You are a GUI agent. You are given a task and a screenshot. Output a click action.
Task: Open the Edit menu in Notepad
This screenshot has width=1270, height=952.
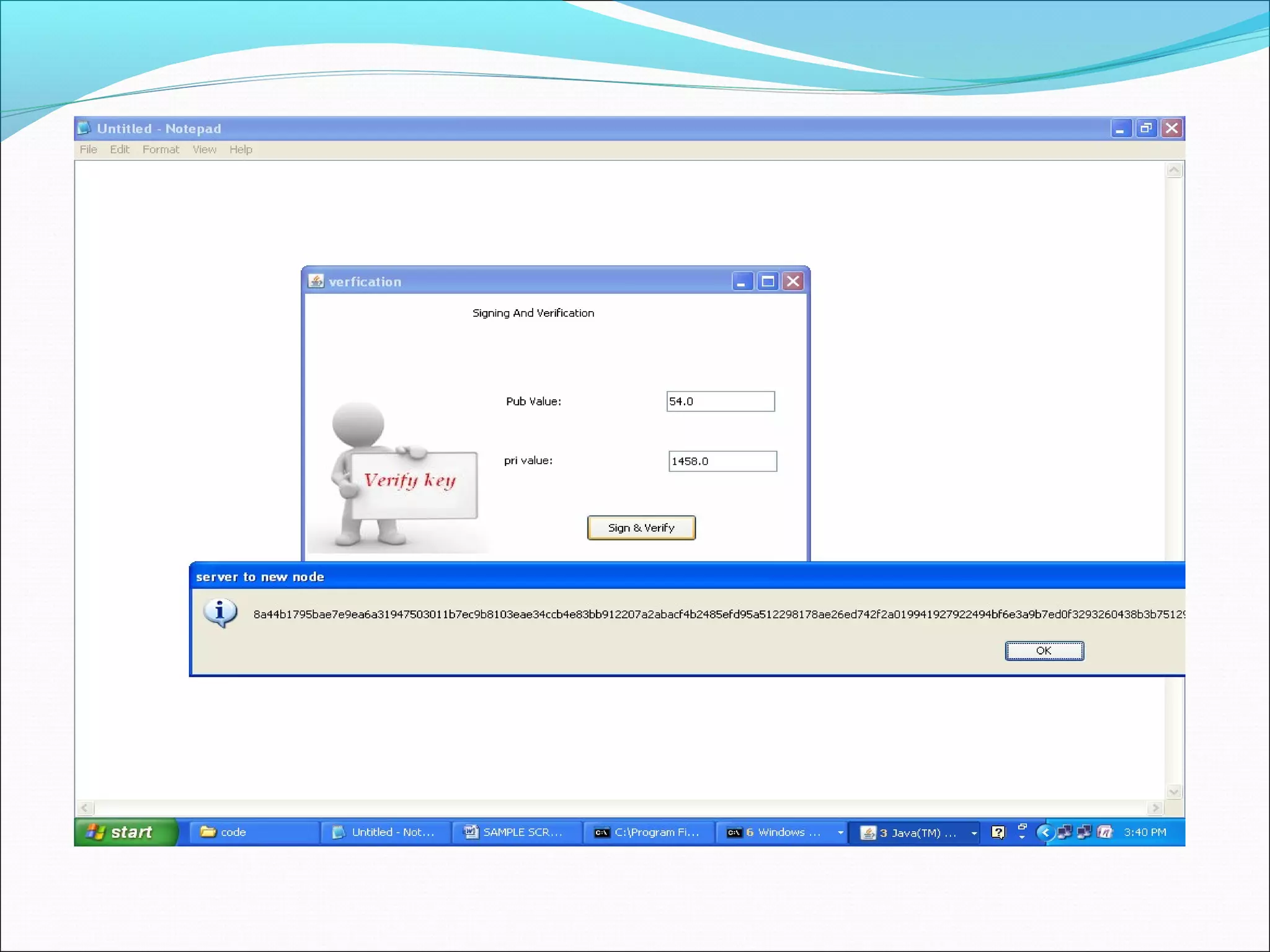coord(119,149)
